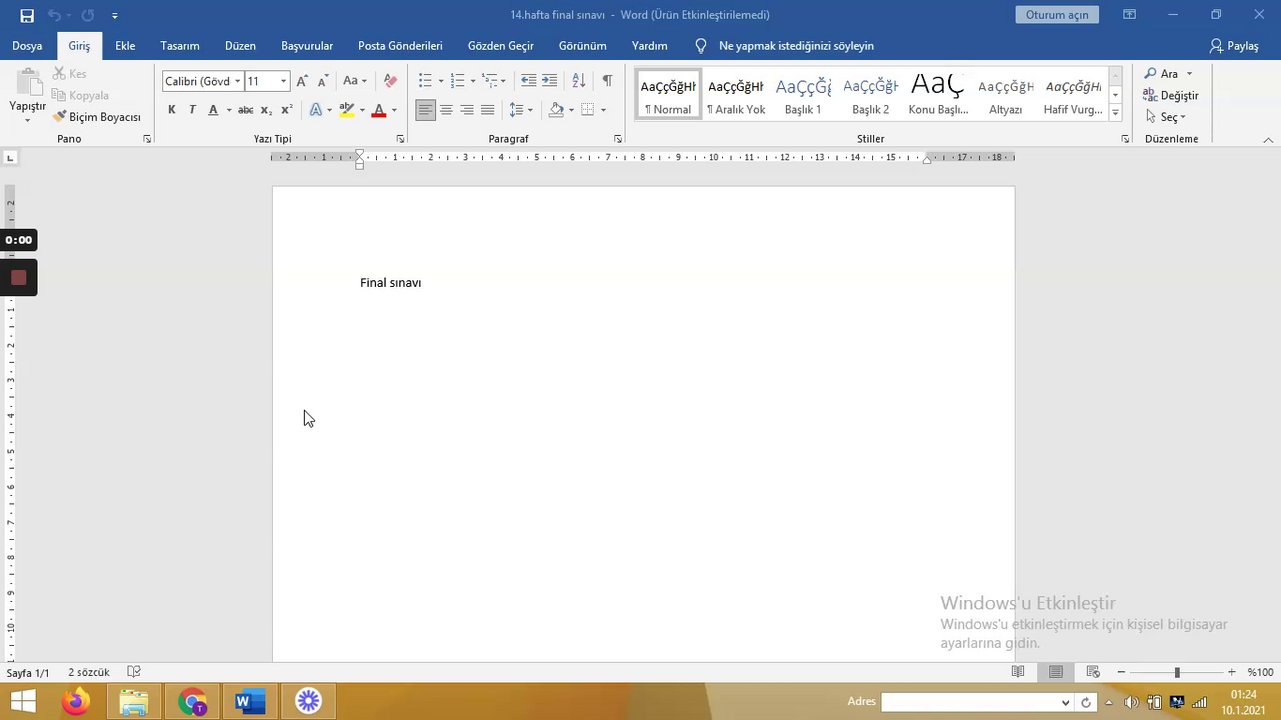Screen dimensions: 1281x720
Task: Toggle underline (A) formatting
Action: [213, 110]
